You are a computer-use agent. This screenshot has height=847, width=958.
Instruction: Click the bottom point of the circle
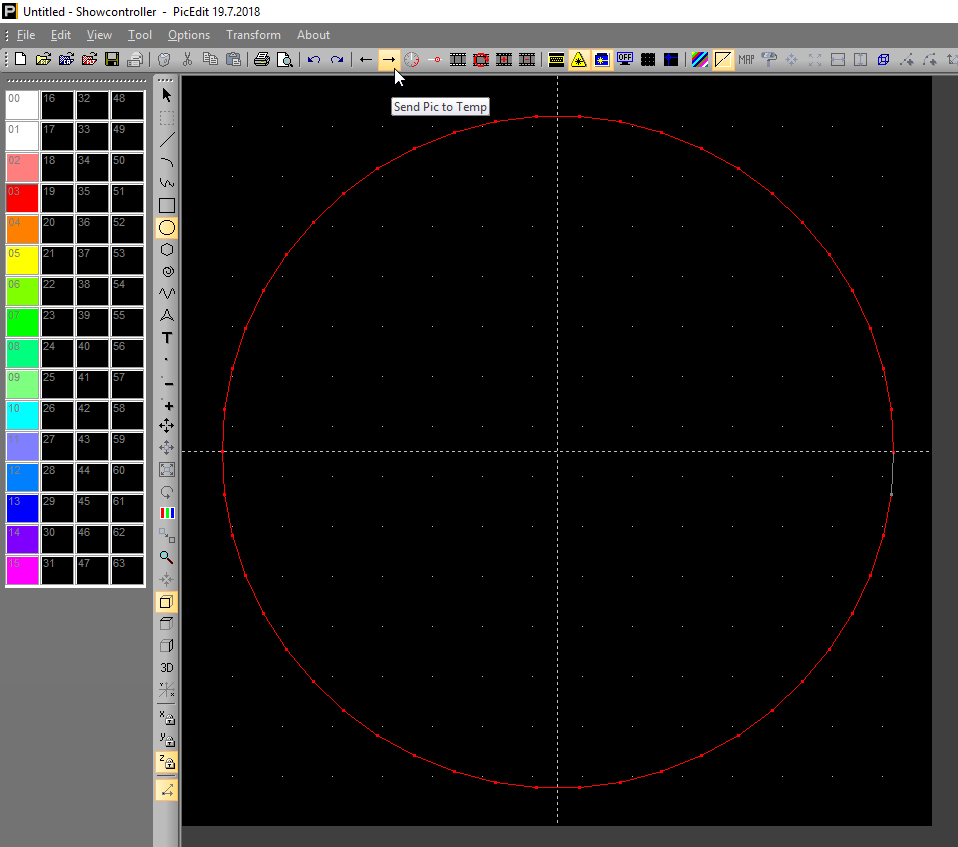click(x=558, y=788)
